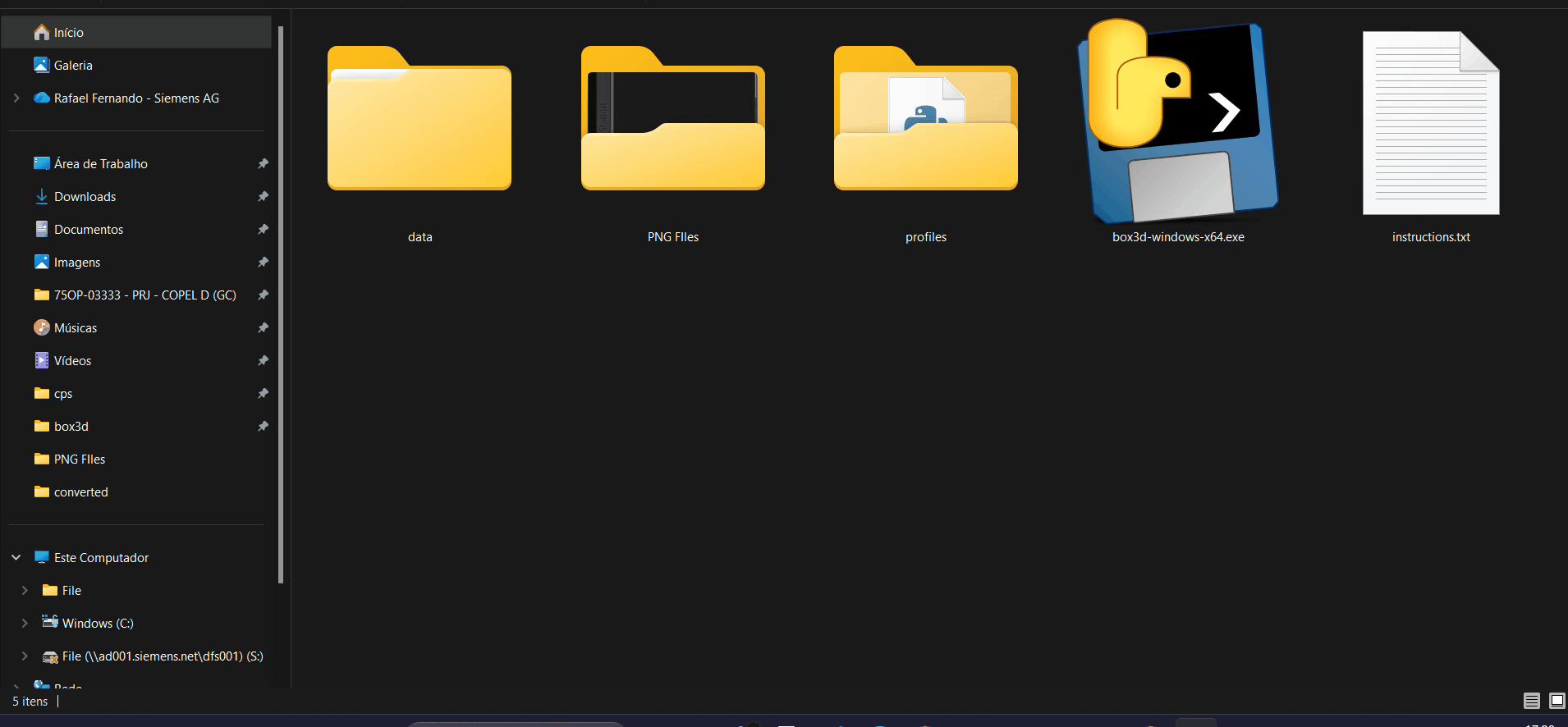The height and width of the screenshot is (727, 1568).
Task: Click the navigation pane scrollbar
Action: 281,304
